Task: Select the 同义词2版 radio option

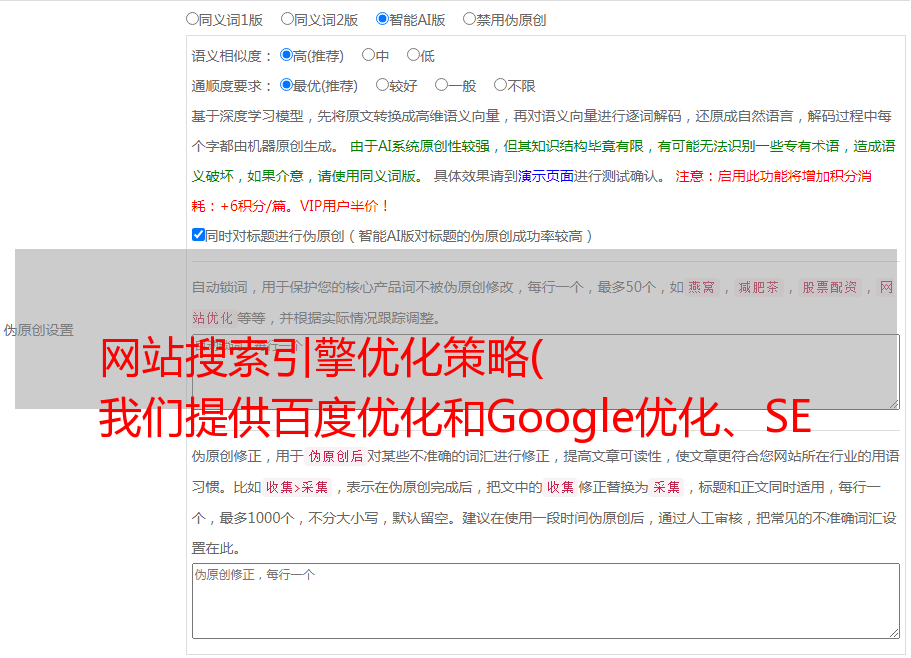Action: click(x=287, y=19)
